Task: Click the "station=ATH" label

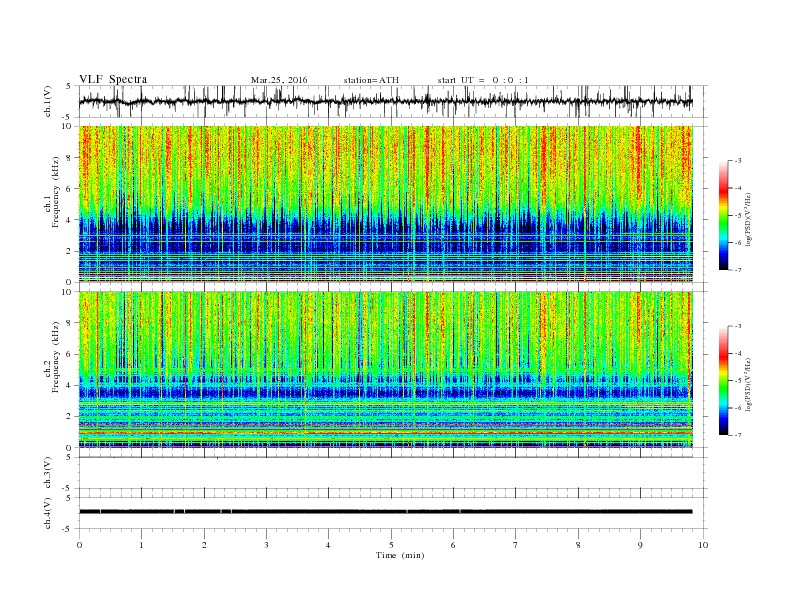Action: pyautogui.click(x=371, y=80)
